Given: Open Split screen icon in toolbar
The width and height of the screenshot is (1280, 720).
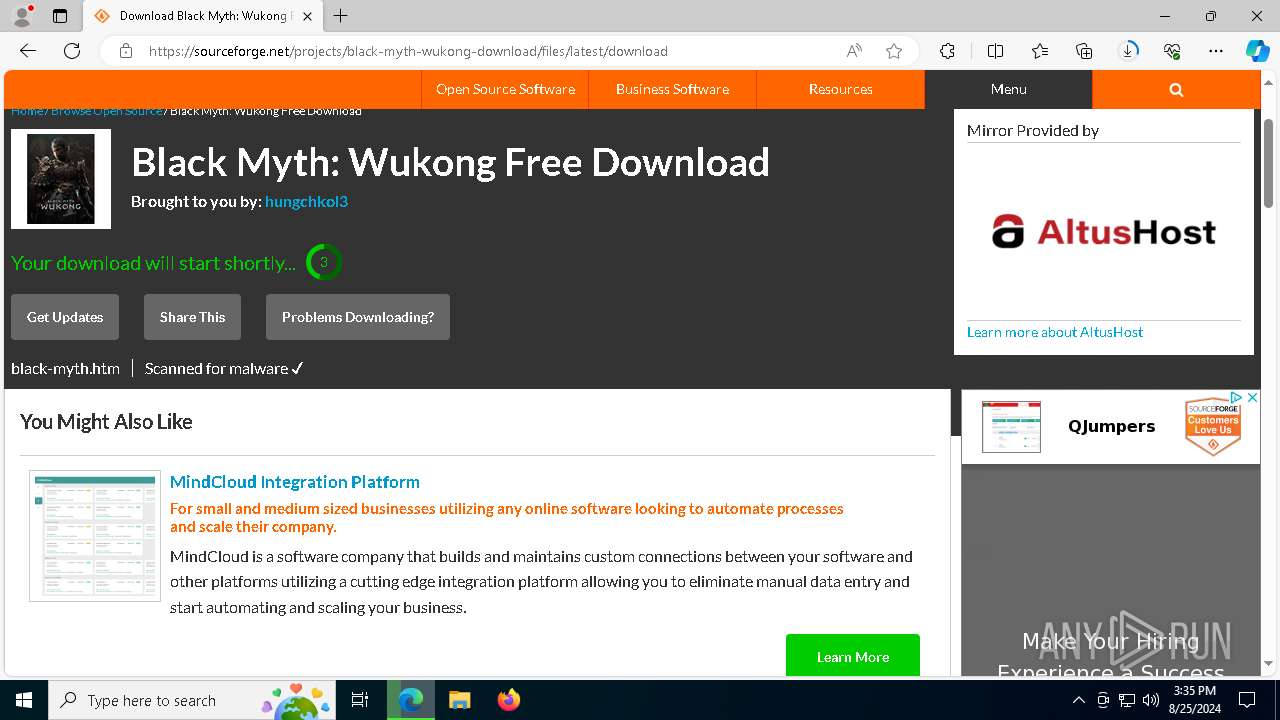Looking at the screenshot, I should (x=995, y=51).
